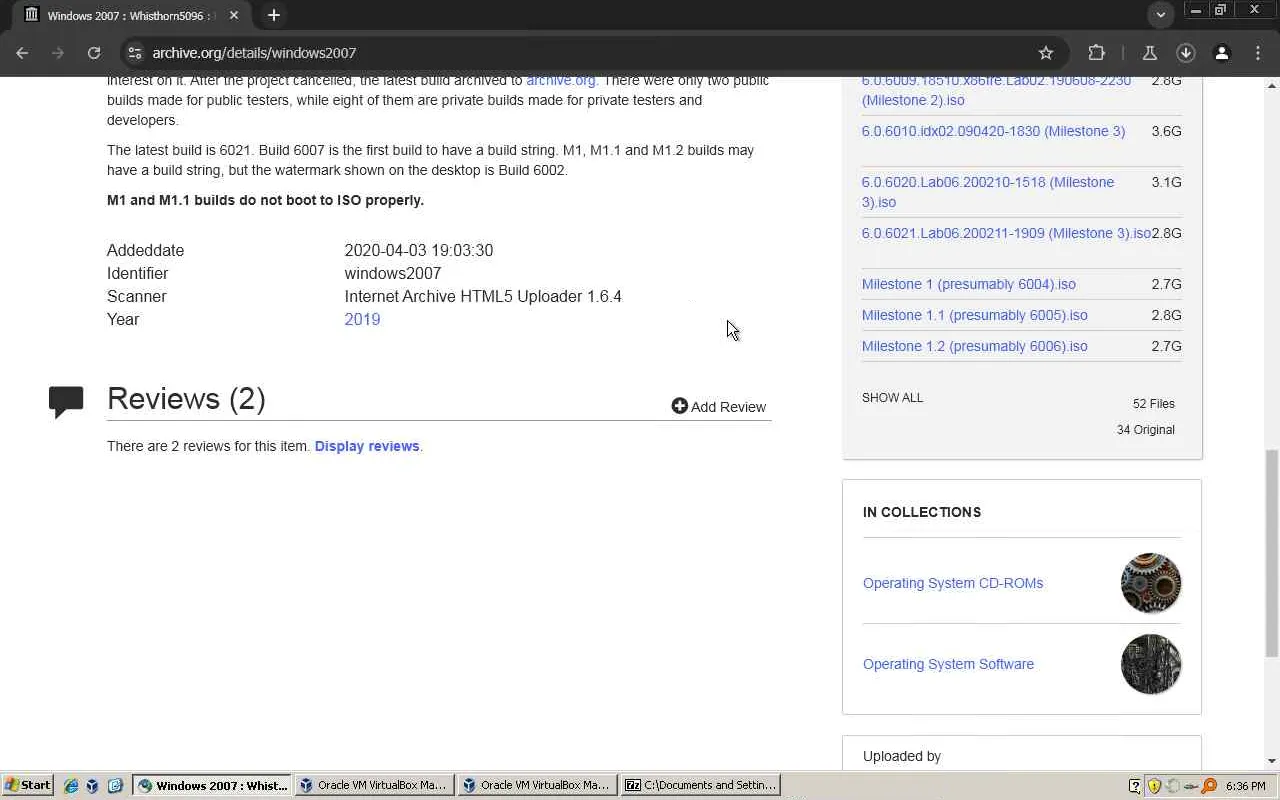Click the Windows 2007 Chrome taskbar button

coord(213,785)
